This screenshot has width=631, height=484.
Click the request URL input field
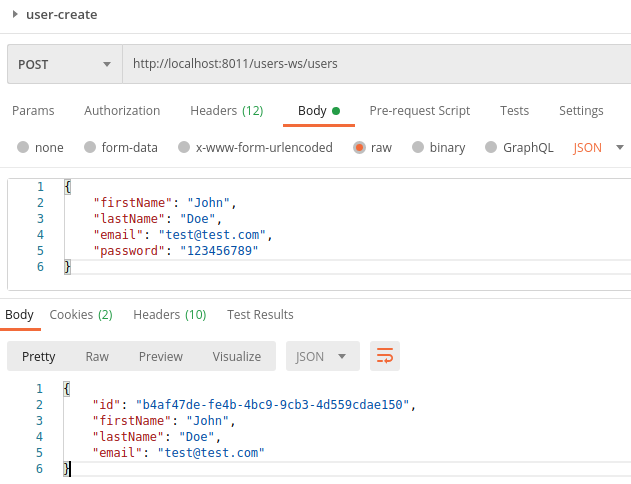[x=376, y=64]
